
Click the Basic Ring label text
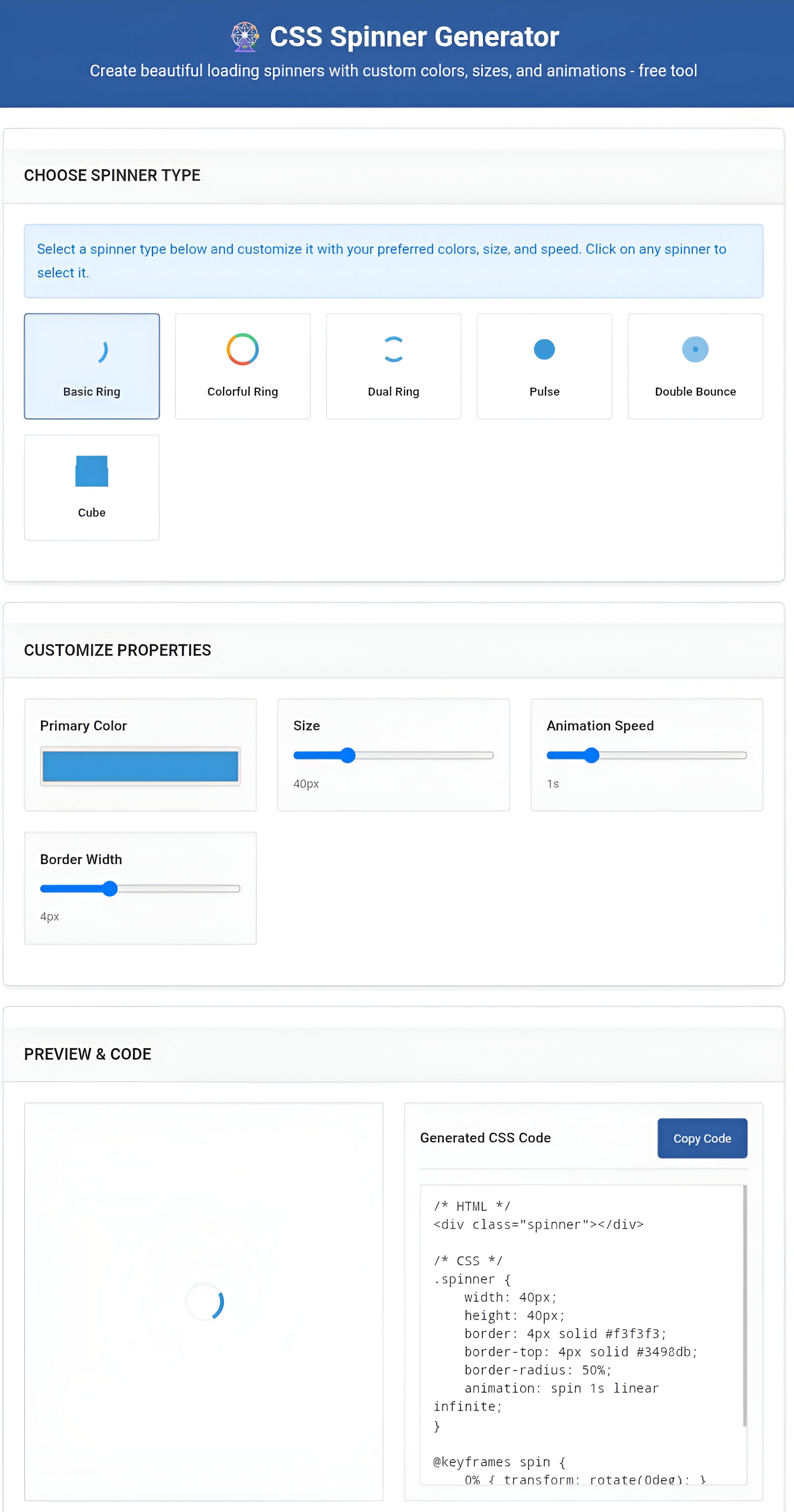point(91,392)
